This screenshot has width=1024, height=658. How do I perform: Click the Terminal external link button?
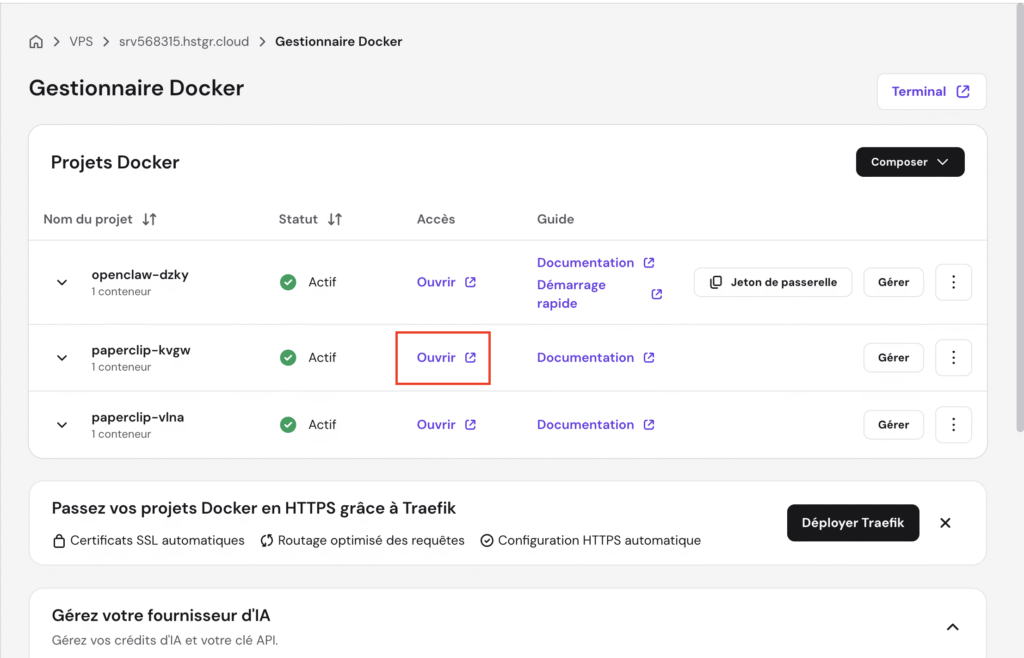[931, 91]
